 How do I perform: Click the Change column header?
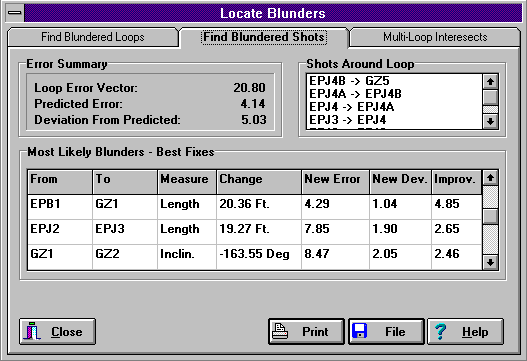259,182
